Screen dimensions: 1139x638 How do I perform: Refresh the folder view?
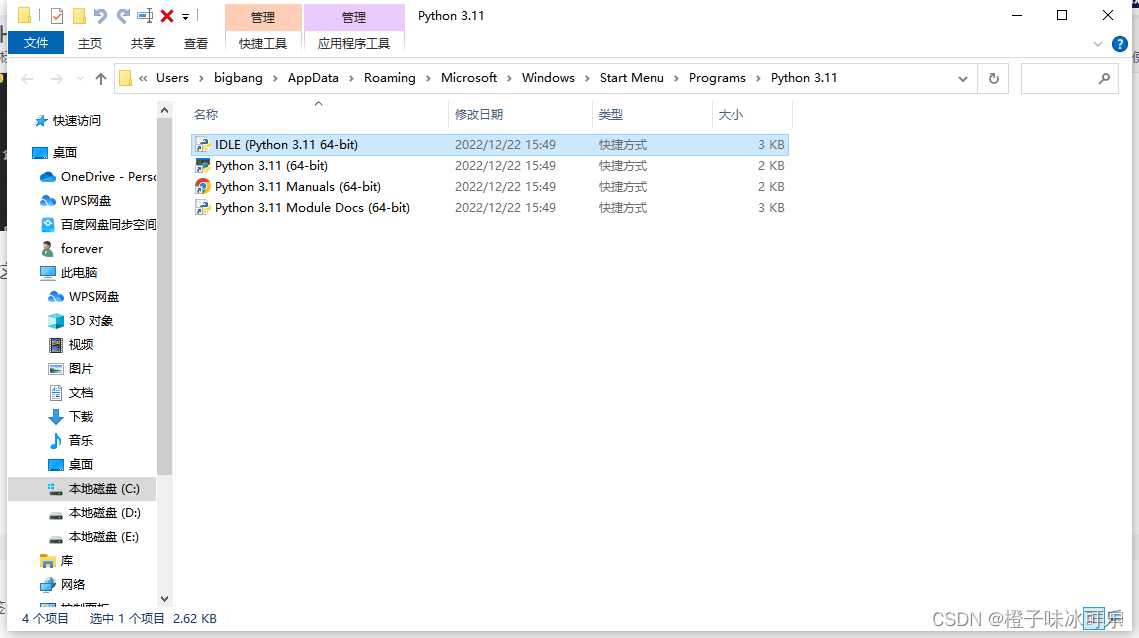click(994, 78)
